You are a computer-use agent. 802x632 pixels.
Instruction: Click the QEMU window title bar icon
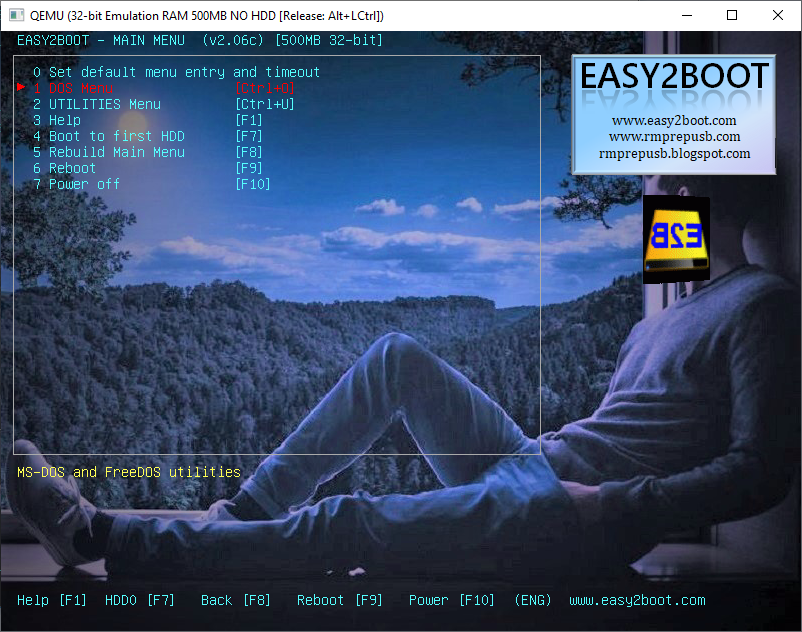pyautogui.click(x=16, y=15)
